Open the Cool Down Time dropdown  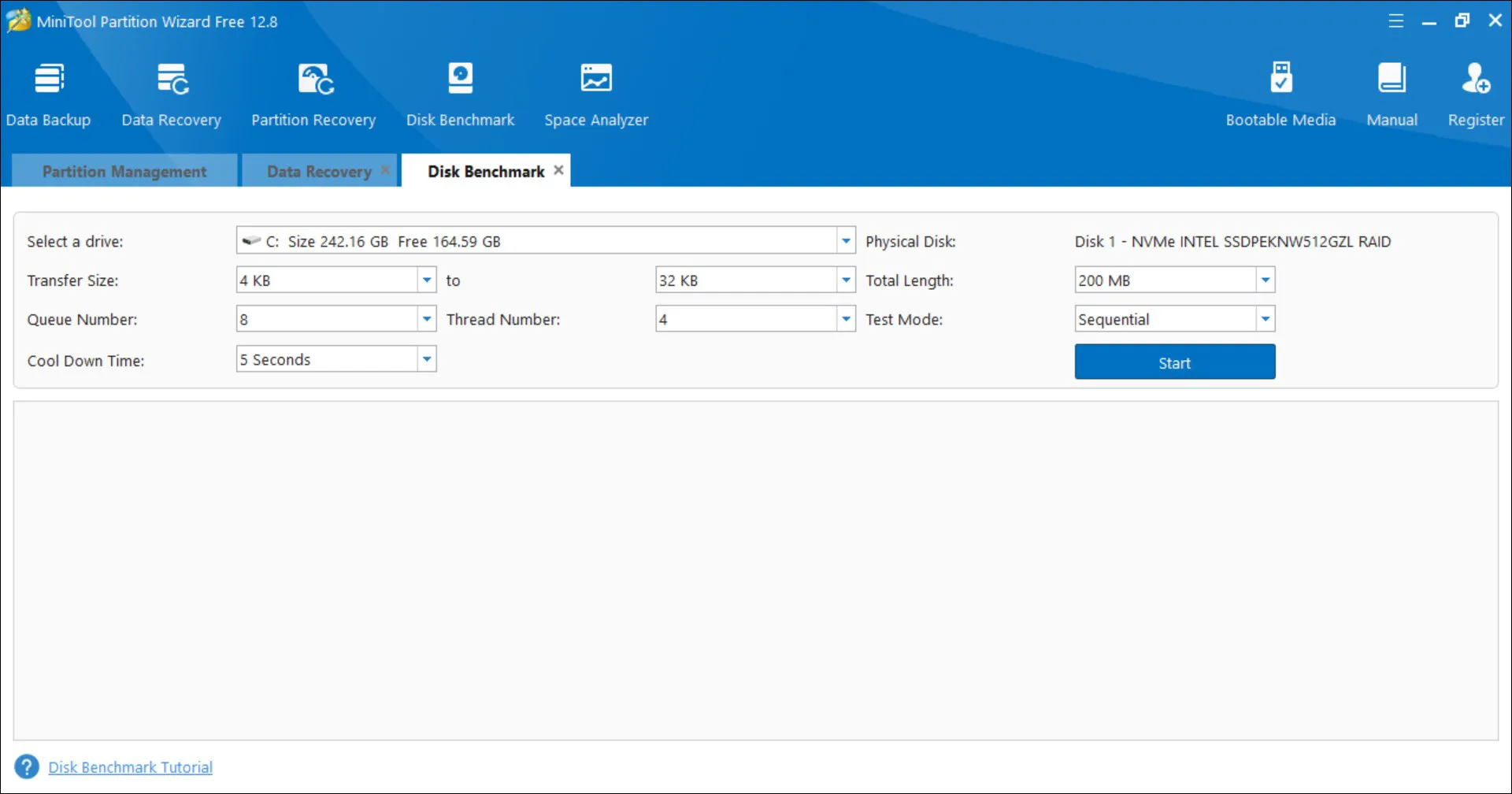pyautogui.click(x=426, y=360)
